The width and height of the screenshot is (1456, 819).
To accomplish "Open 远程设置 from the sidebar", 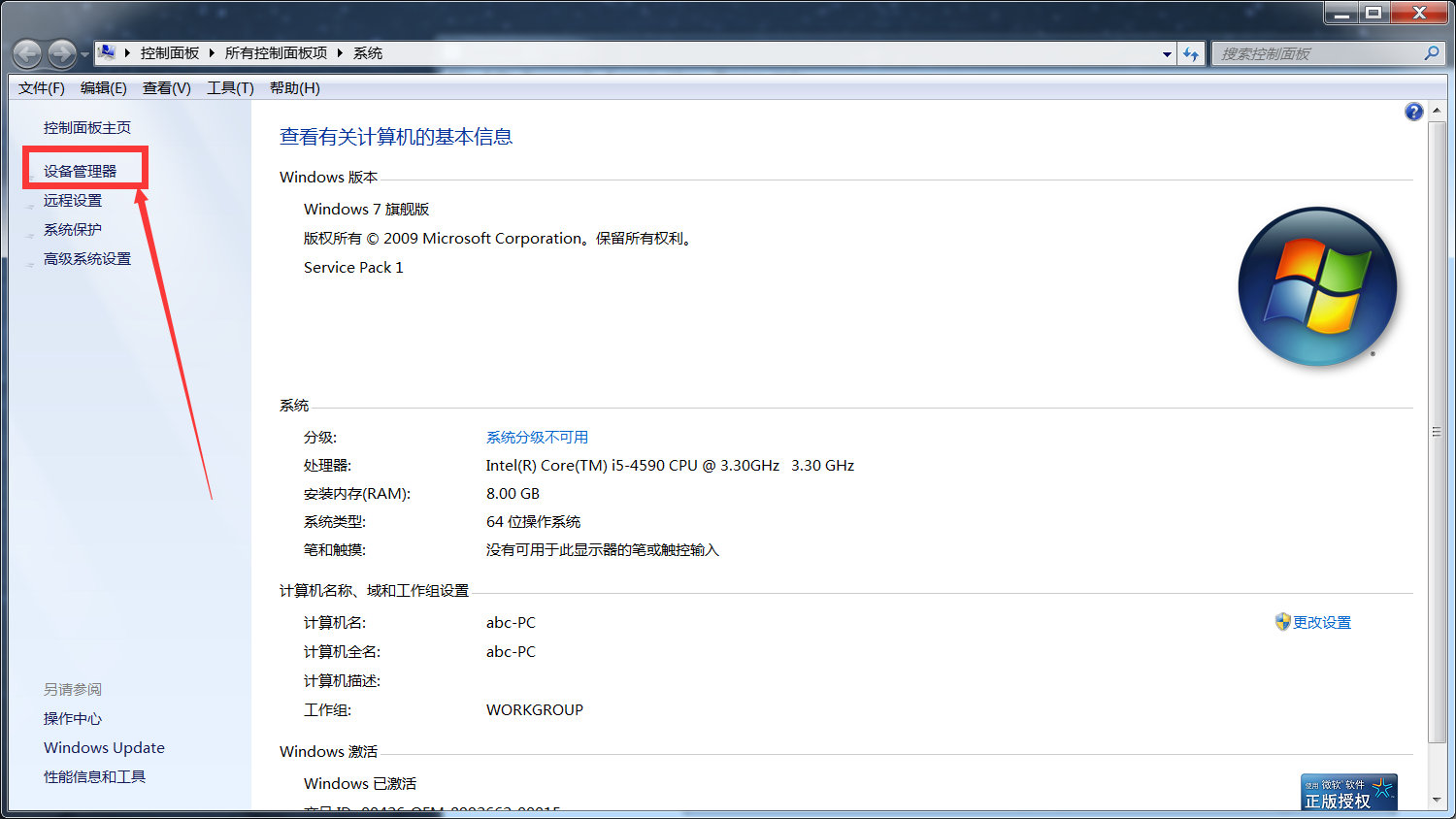I will [x=72, y=201].
